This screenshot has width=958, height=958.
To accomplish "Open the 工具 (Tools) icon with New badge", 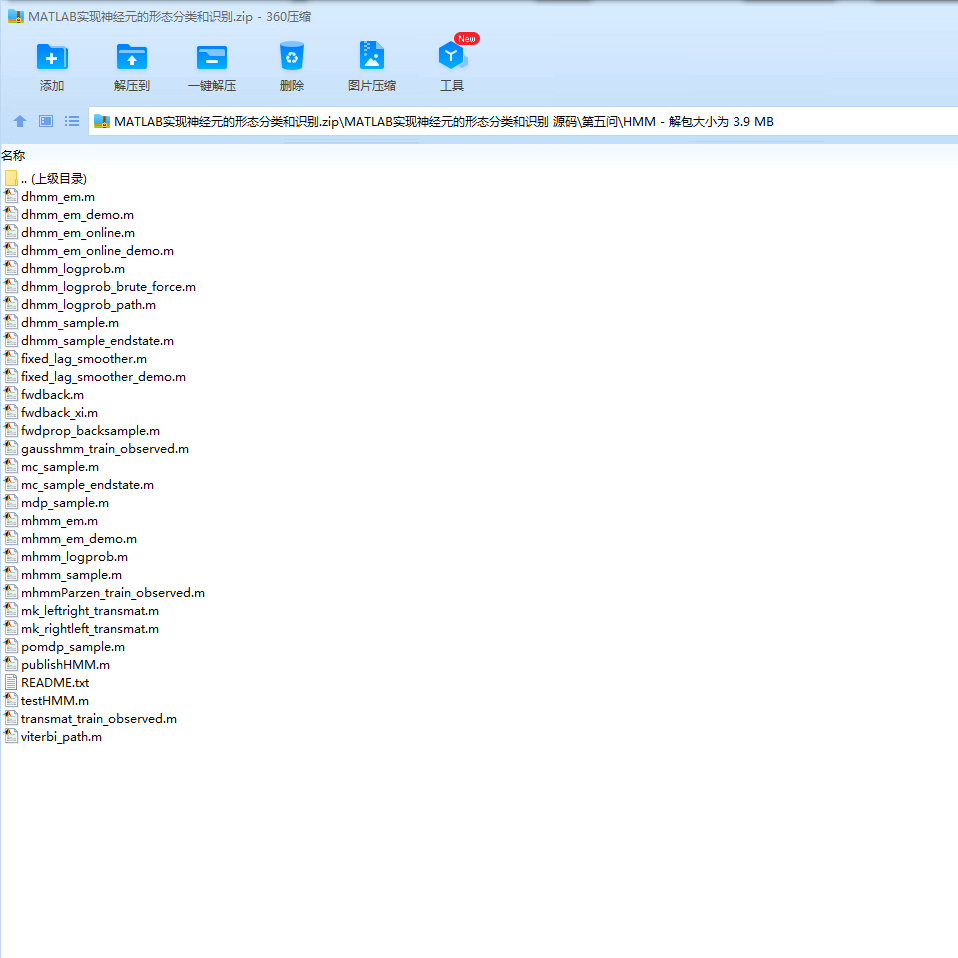I will tap(453, 56).
